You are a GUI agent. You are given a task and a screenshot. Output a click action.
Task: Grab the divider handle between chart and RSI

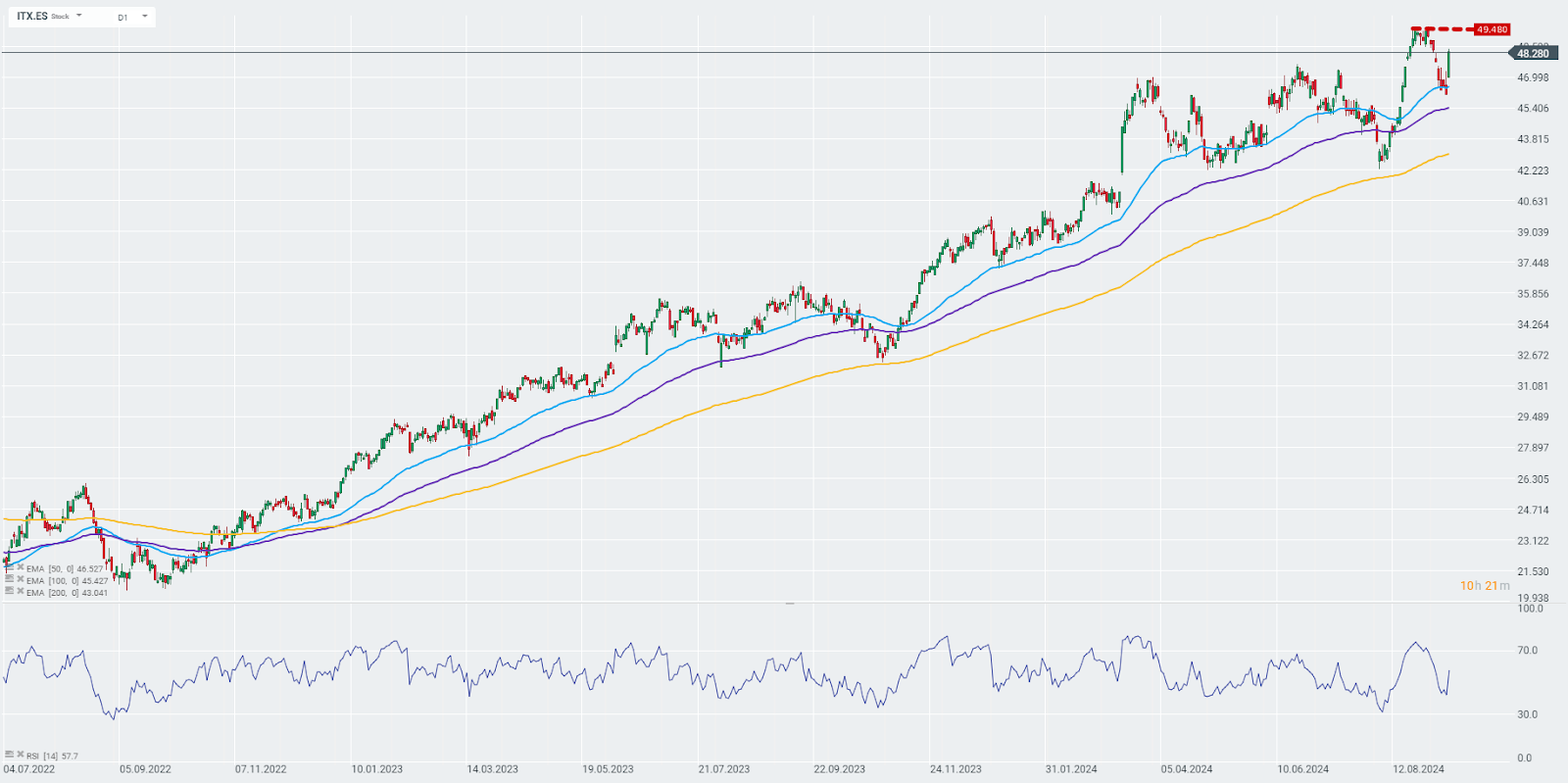[790, 604]
